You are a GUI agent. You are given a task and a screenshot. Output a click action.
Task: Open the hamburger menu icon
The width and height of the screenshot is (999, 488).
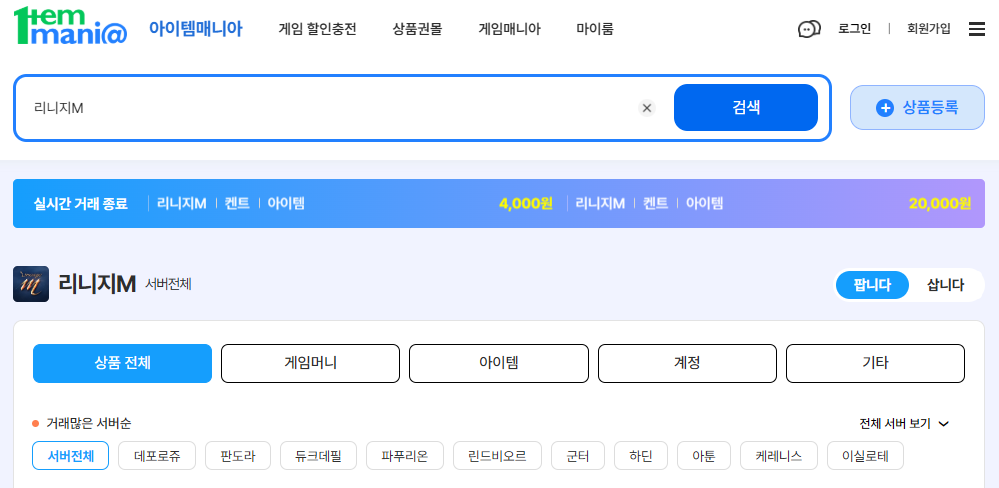[x=977, y=29]
